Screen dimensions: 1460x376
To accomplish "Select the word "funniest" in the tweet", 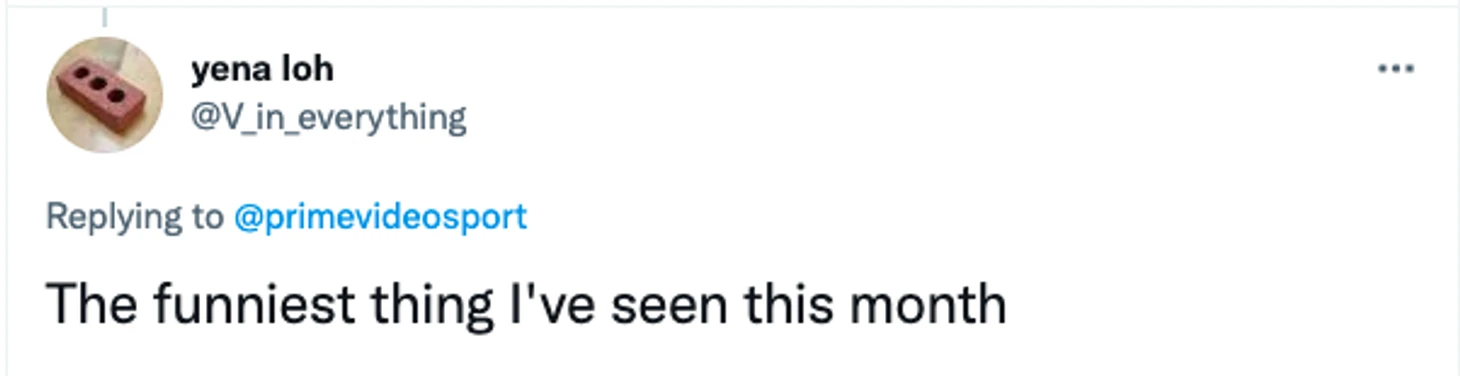I will point(254,304).
